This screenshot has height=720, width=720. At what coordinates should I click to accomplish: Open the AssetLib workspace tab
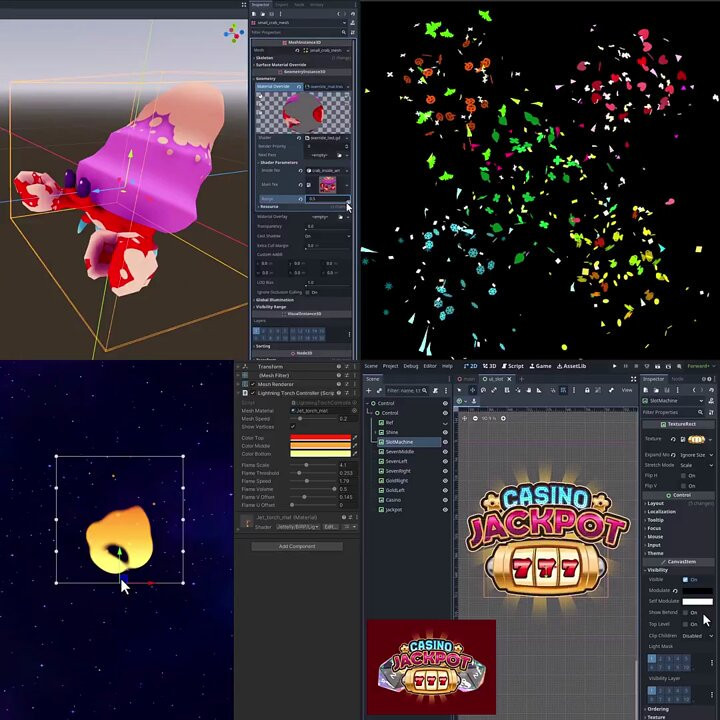571,366
